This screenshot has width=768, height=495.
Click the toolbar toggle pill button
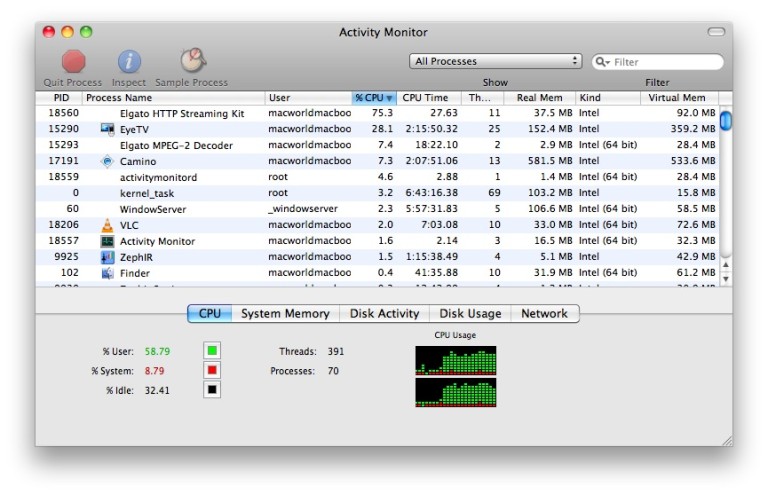click(x=716, y=32)
